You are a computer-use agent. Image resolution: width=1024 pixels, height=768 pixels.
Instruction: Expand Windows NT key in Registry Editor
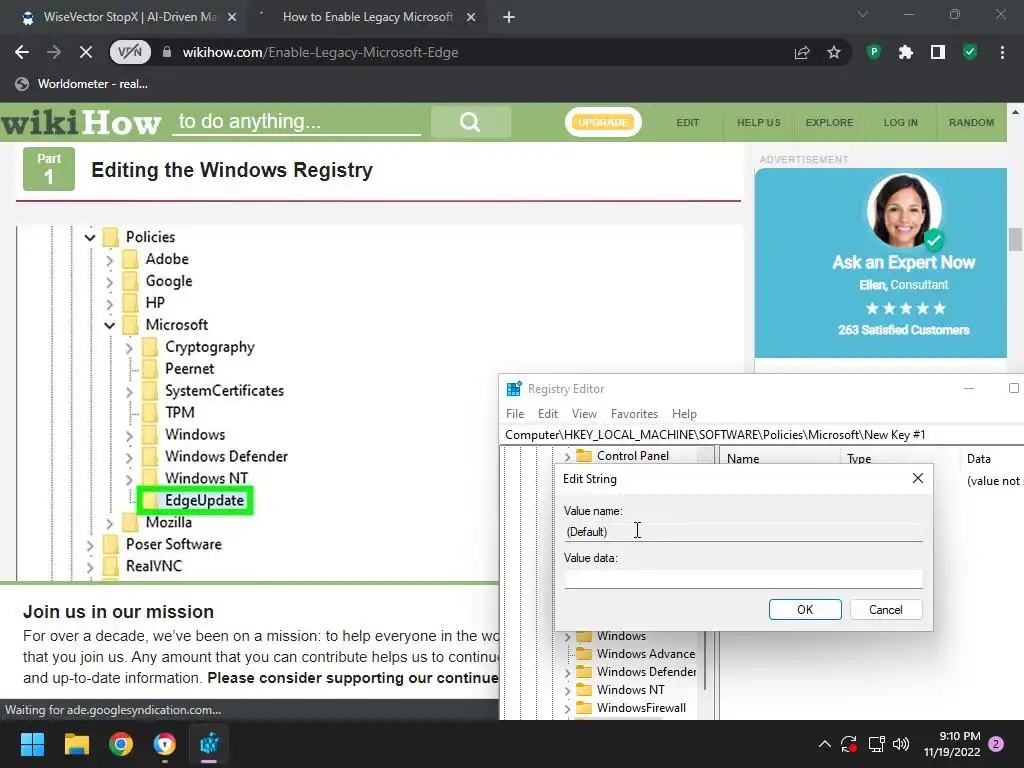(567, 690)
